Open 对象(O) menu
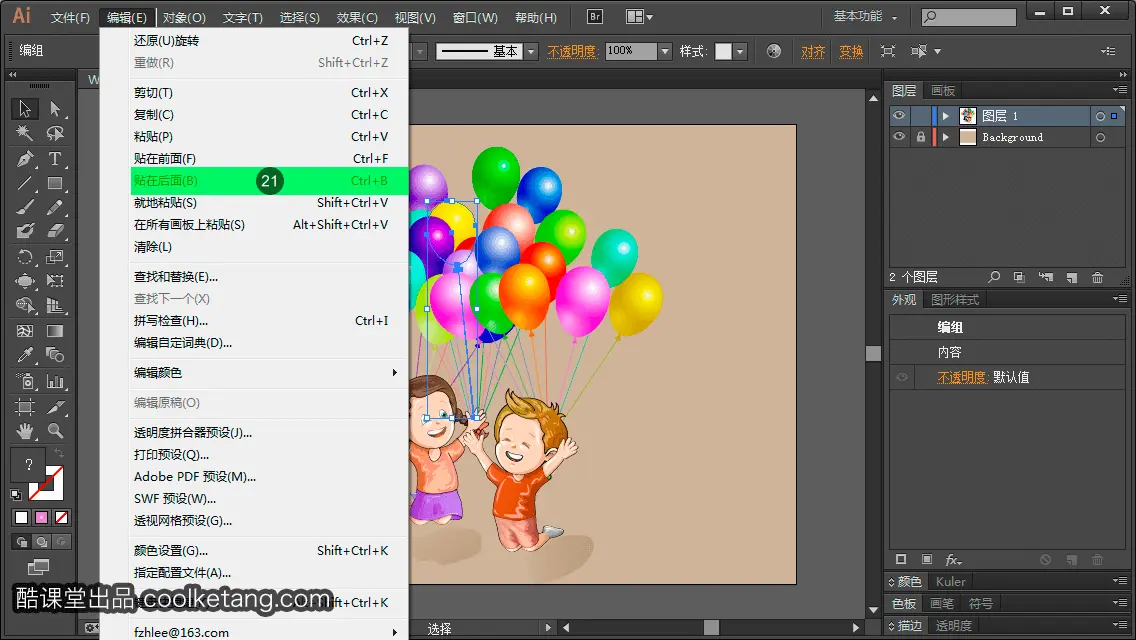The width and height of the screenshot is (1136, 640). click(184, 17)
